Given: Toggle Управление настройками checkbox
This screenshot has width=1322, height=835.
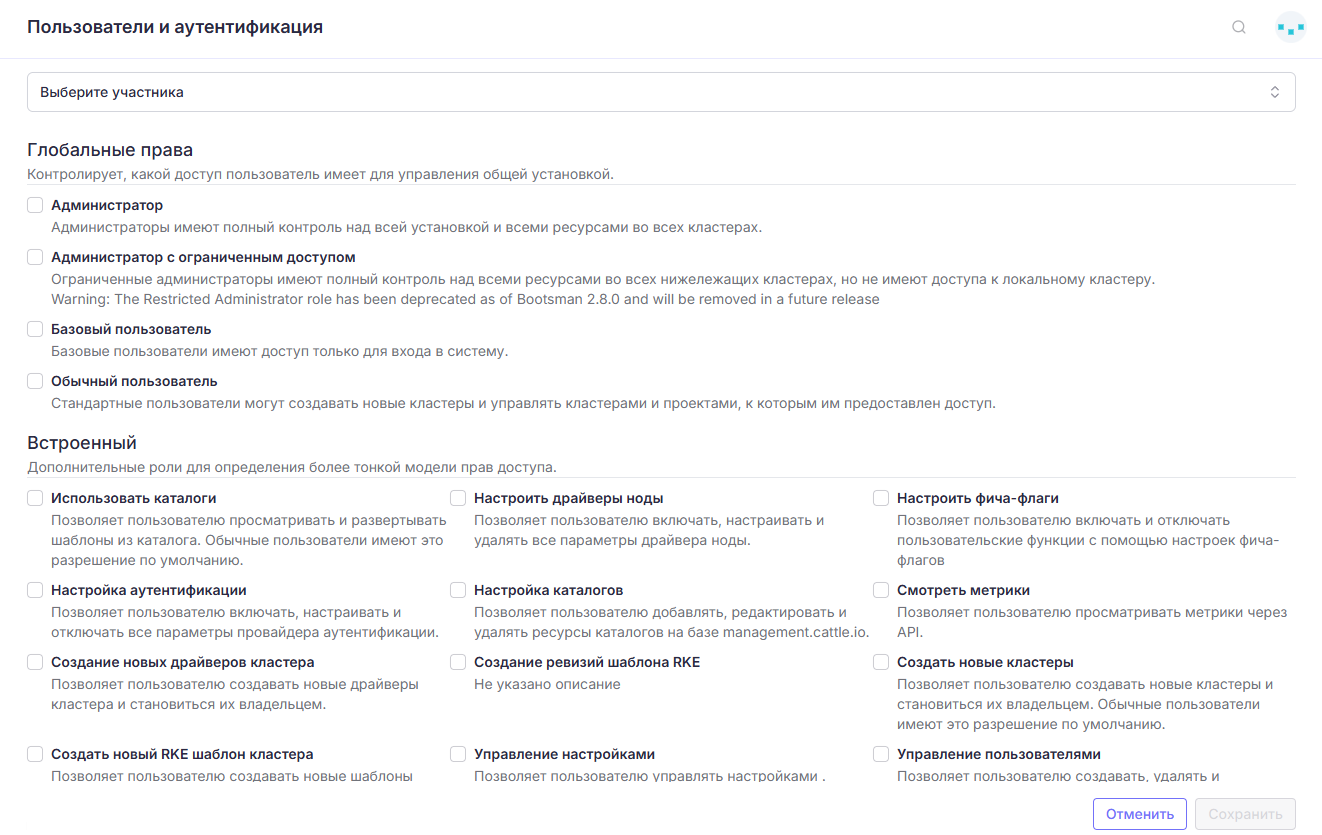Looking at the screenshot, I should pyautogui.click(x=458, y=754).
